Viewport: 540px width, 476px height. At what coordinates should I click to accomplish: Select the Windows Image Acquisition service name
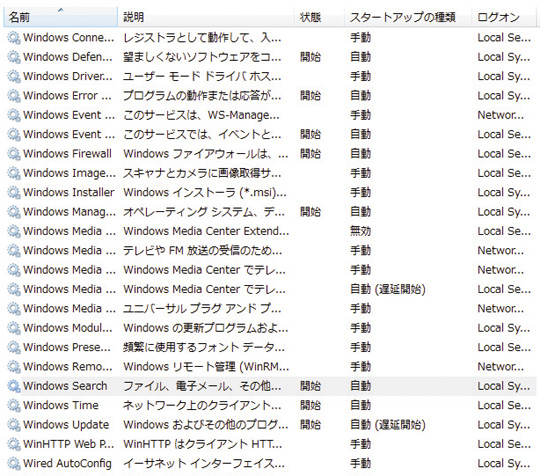(x=69, y=173)
